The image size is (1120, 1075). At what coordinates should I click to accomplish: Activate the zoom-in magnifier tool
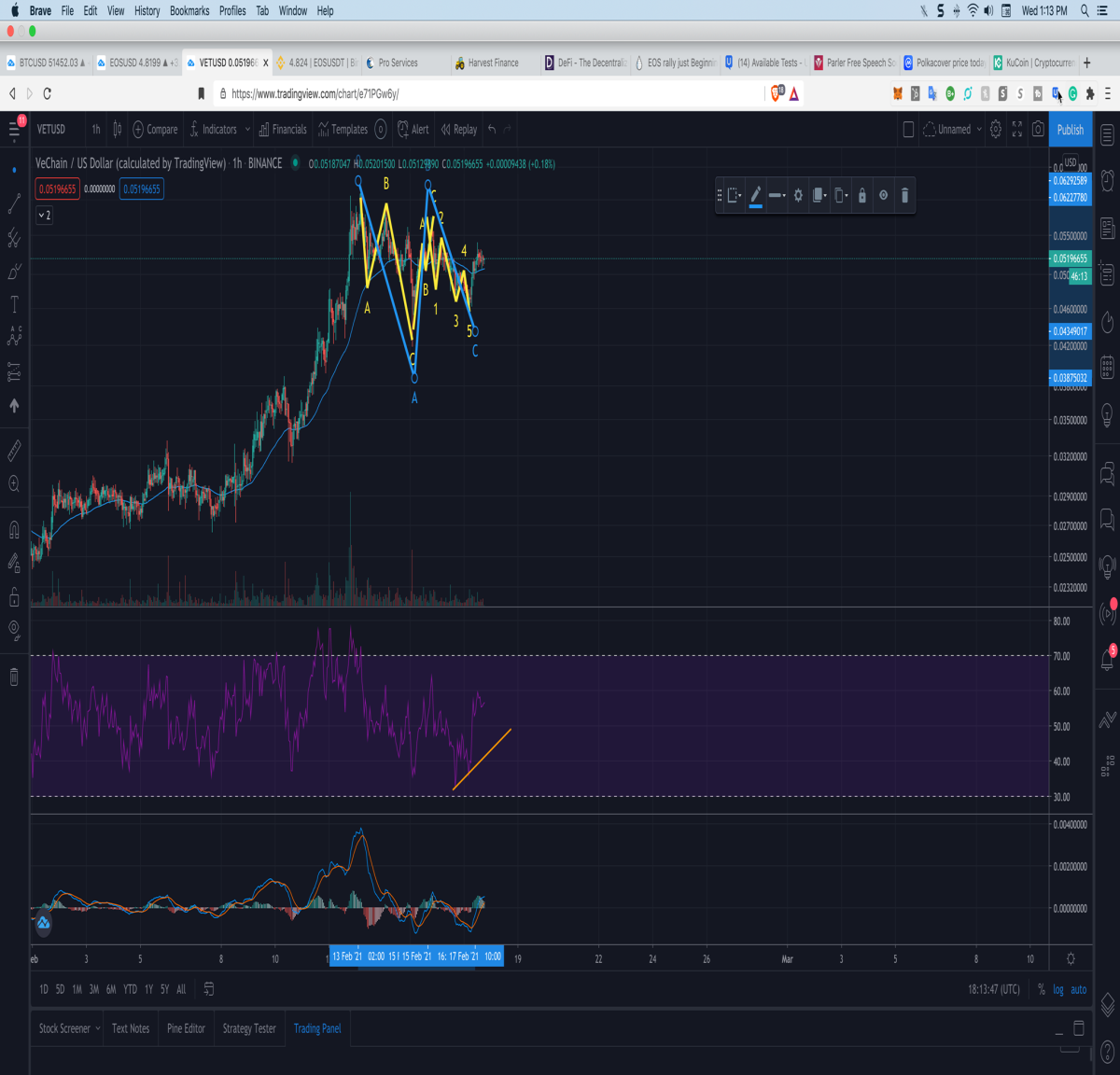(14, 484)
